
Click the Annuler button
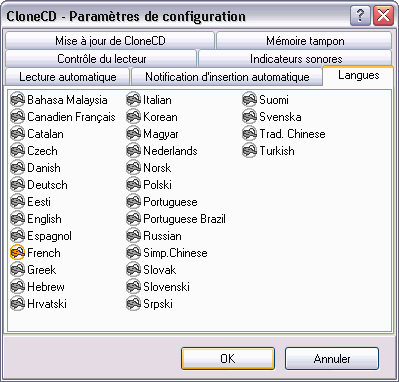332,359
